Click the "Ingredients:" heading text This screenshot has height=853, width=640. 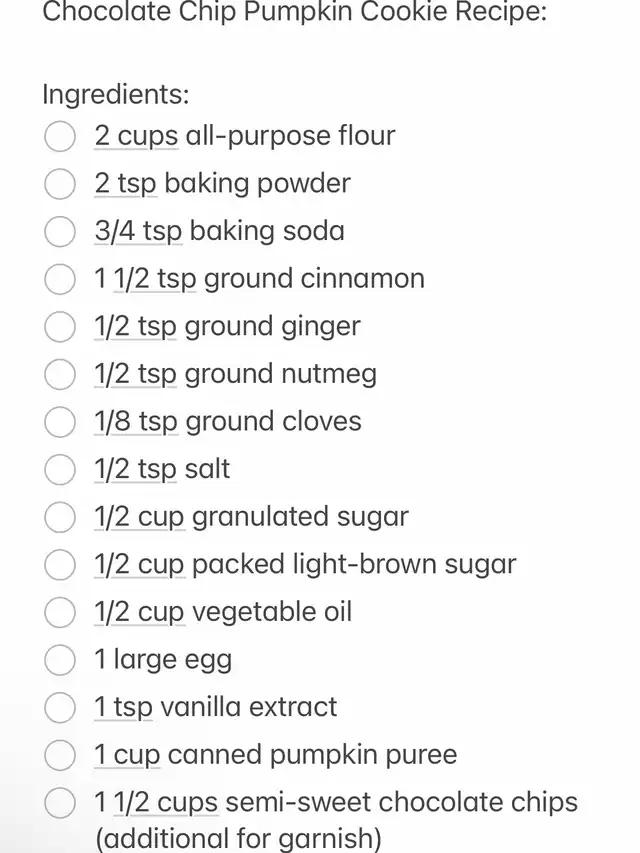[x=115, y=94]
